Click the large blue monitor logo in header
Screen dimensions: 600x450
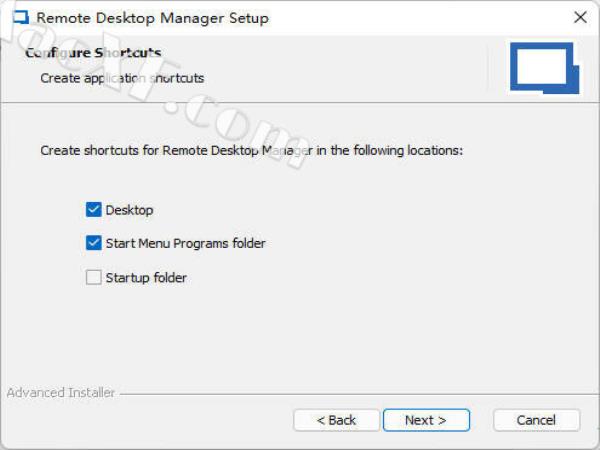click(x=542, y=66)
